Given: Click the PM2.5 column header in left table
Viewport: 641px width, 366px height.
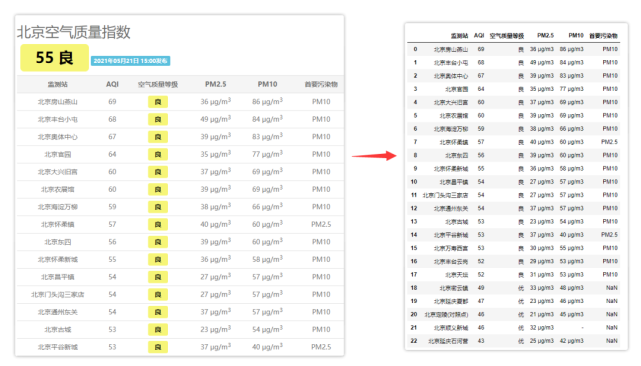Looking at the screenshot, I should [x=215, y=84].
